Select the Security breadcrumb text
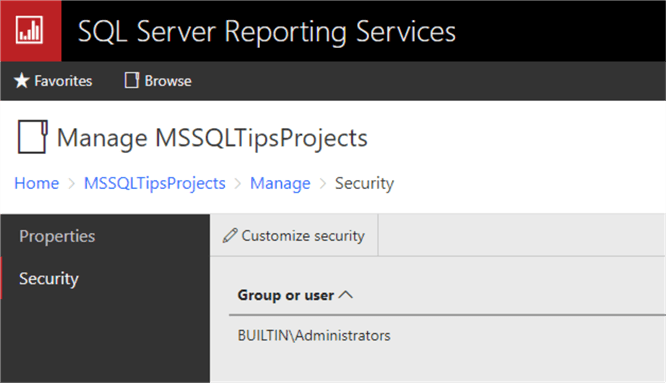The width and height of the screenshot is (666, 383). click(x=364, y=183)
